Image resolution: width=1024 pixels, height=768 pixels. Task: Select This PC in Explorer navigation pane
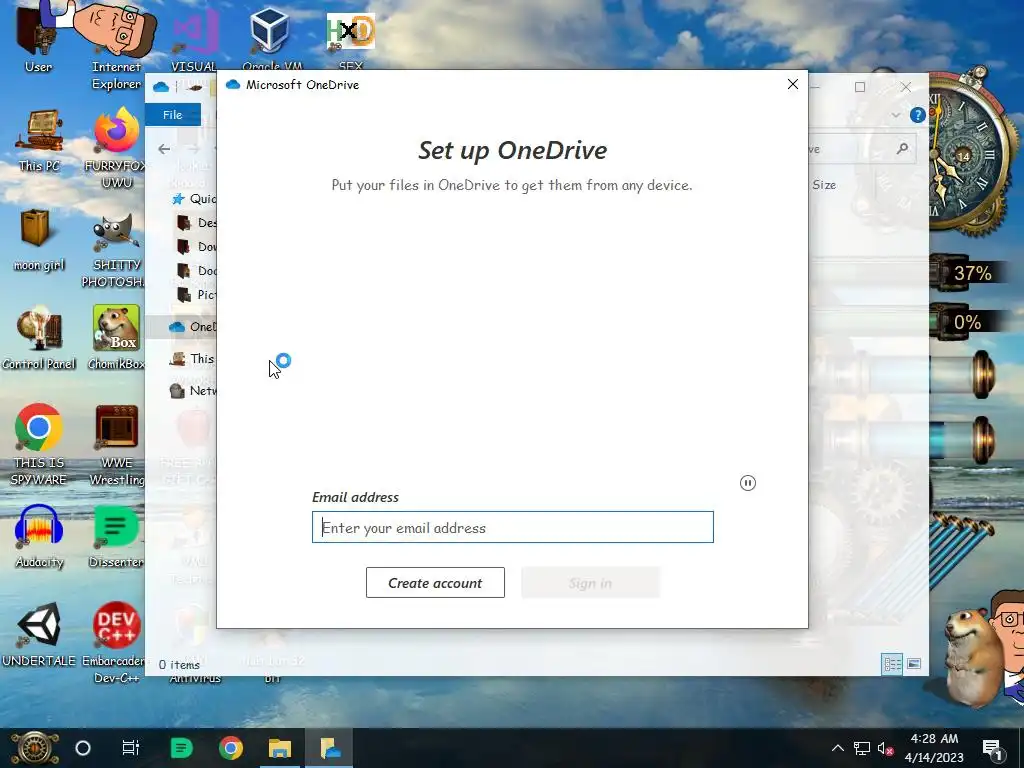(x=192, y=359)
